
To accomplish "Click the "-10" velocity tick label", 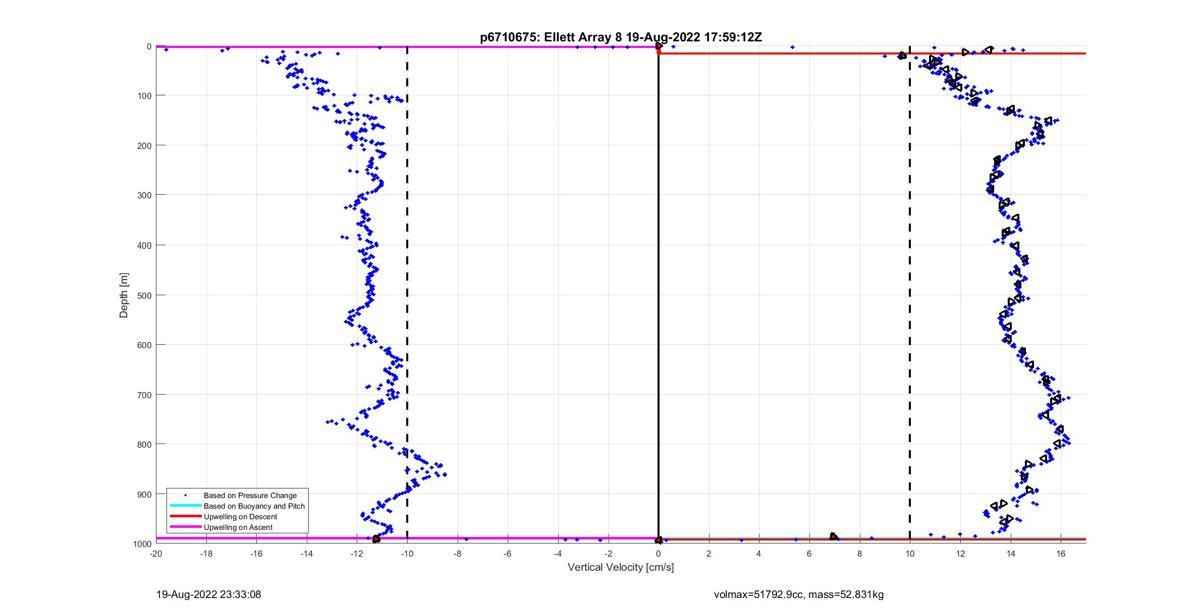I will click(407, 553).
